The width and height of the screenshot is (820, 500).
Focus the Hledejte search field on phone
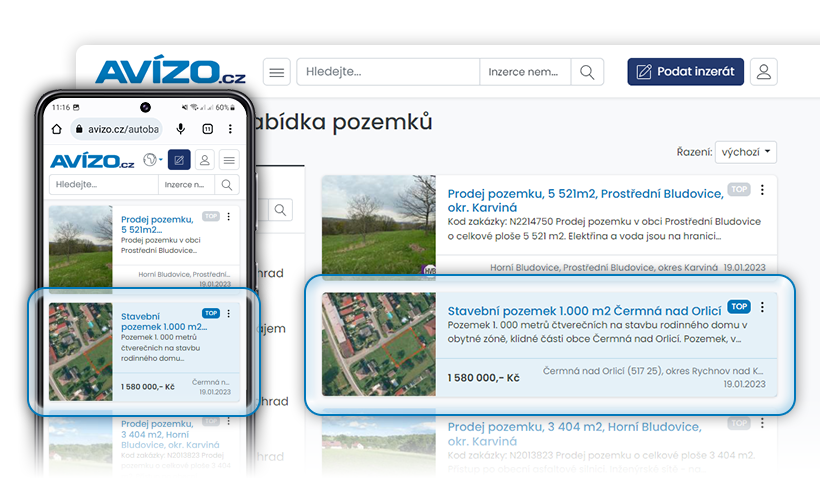[x=104, y=185]
